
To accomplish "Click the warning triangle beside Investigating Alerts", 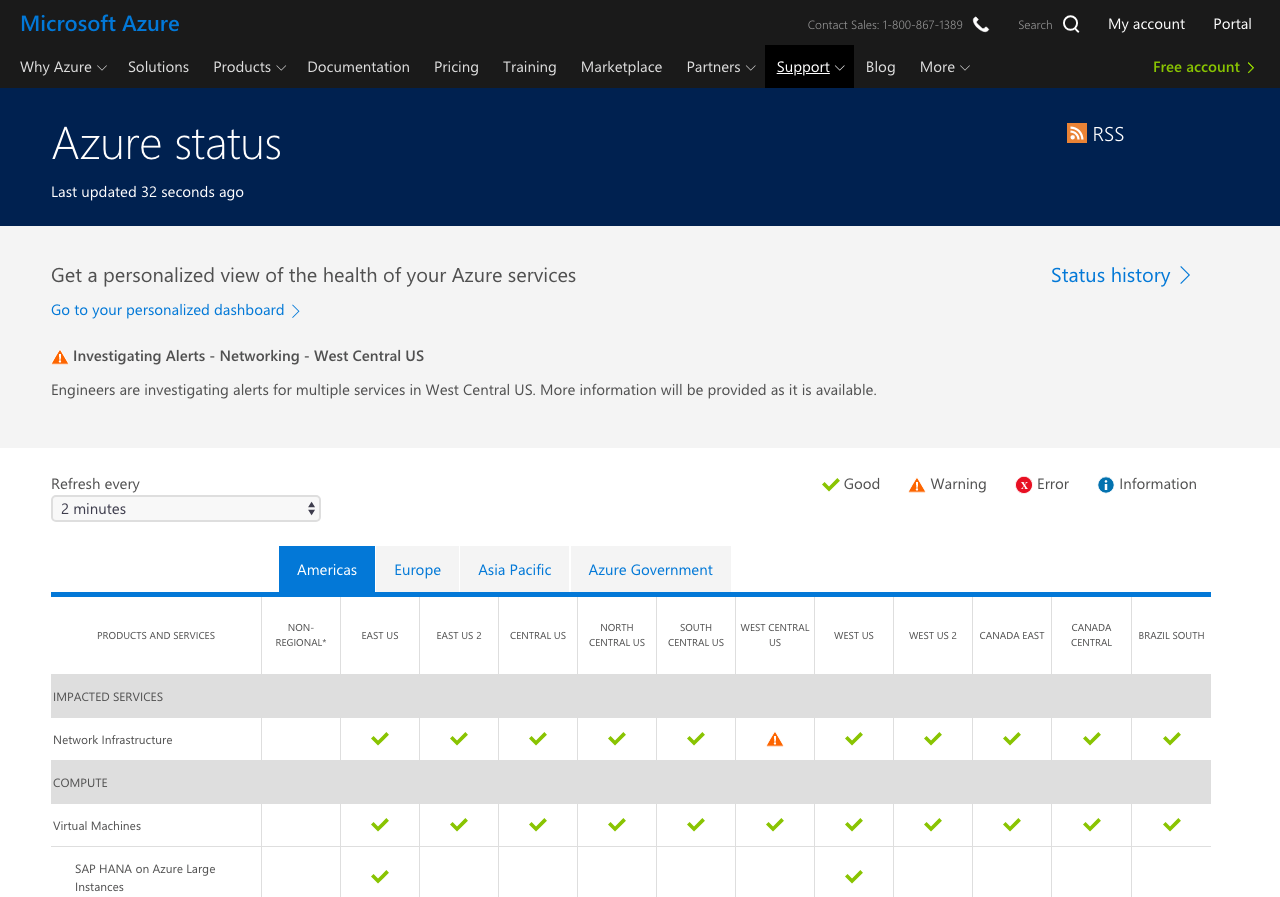I will [x=60, y=357].
